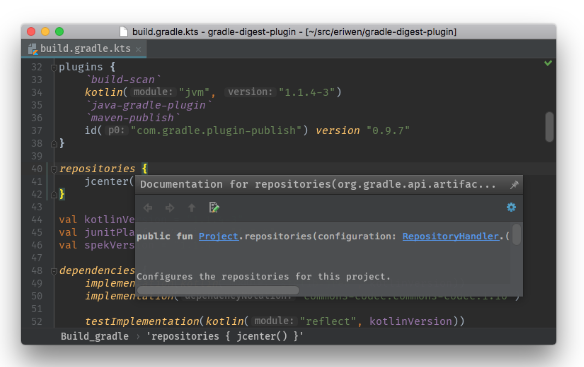Click the "1.1.4-3" version string
This screenshot has width=584, height=367.
tap(307, 92)
